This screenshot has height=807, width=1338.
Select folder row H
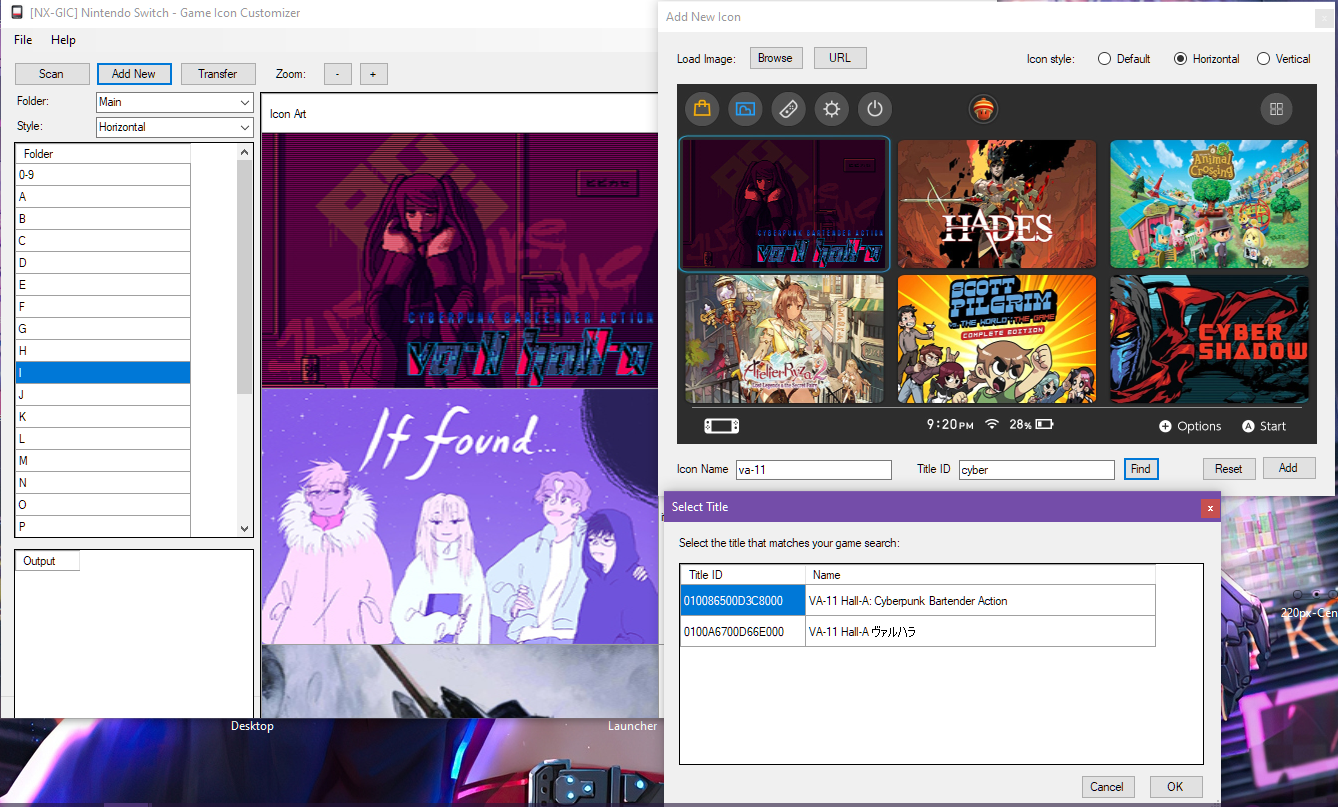[x=103, y=351]
